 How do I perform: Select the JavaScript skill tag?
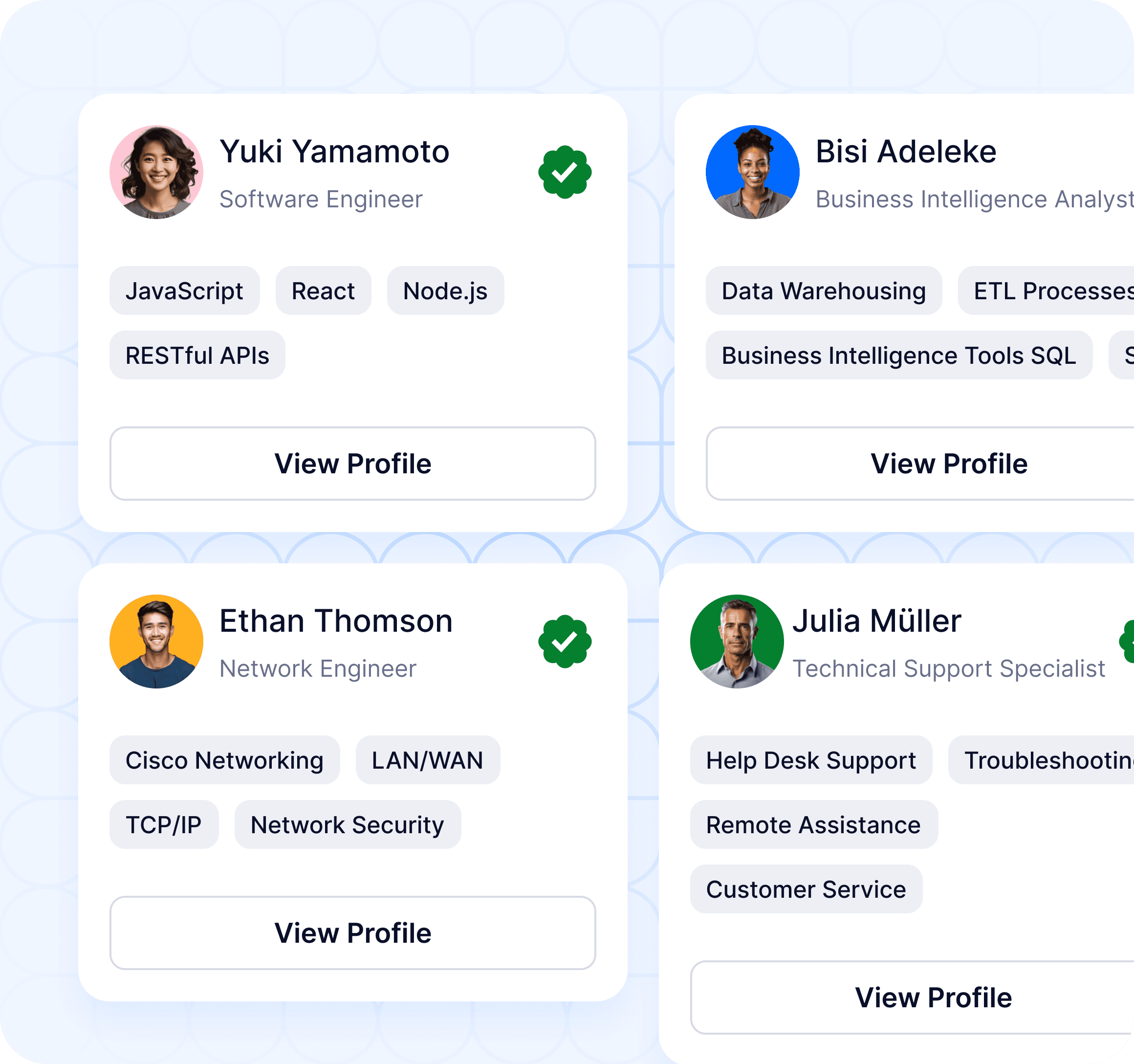184,291
